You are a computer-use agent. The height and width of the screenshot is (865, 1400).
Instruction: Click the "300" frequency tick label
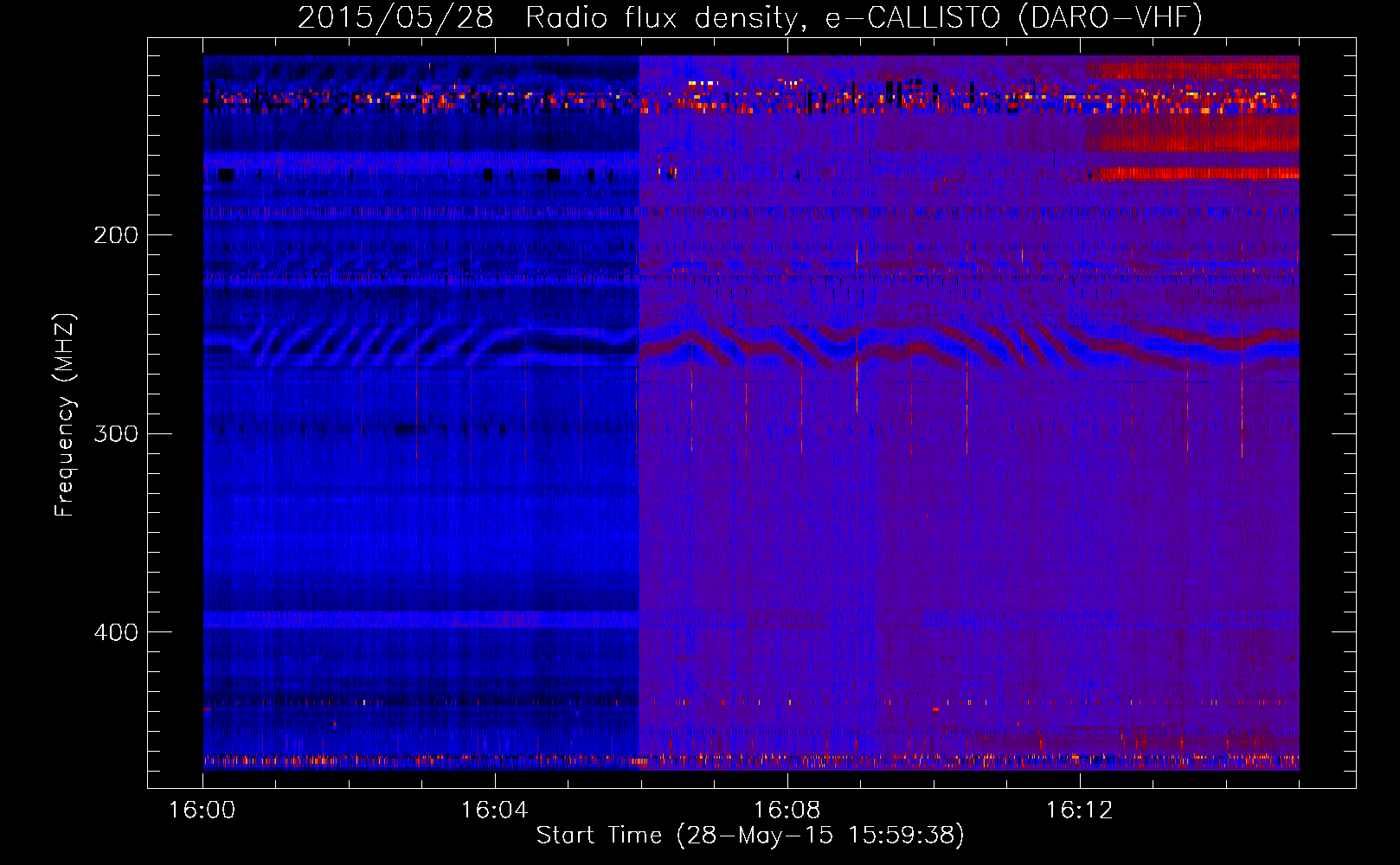(x=116, y=432)
